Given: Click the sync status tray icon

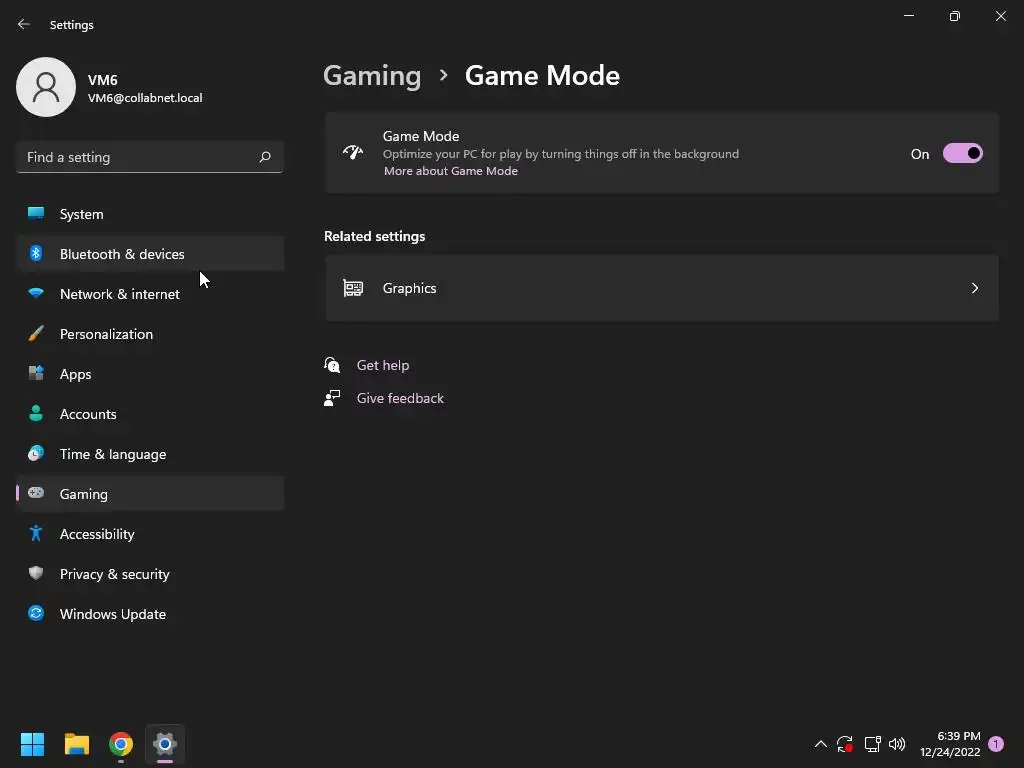Looking at the screenshot, I should point(844,744).
